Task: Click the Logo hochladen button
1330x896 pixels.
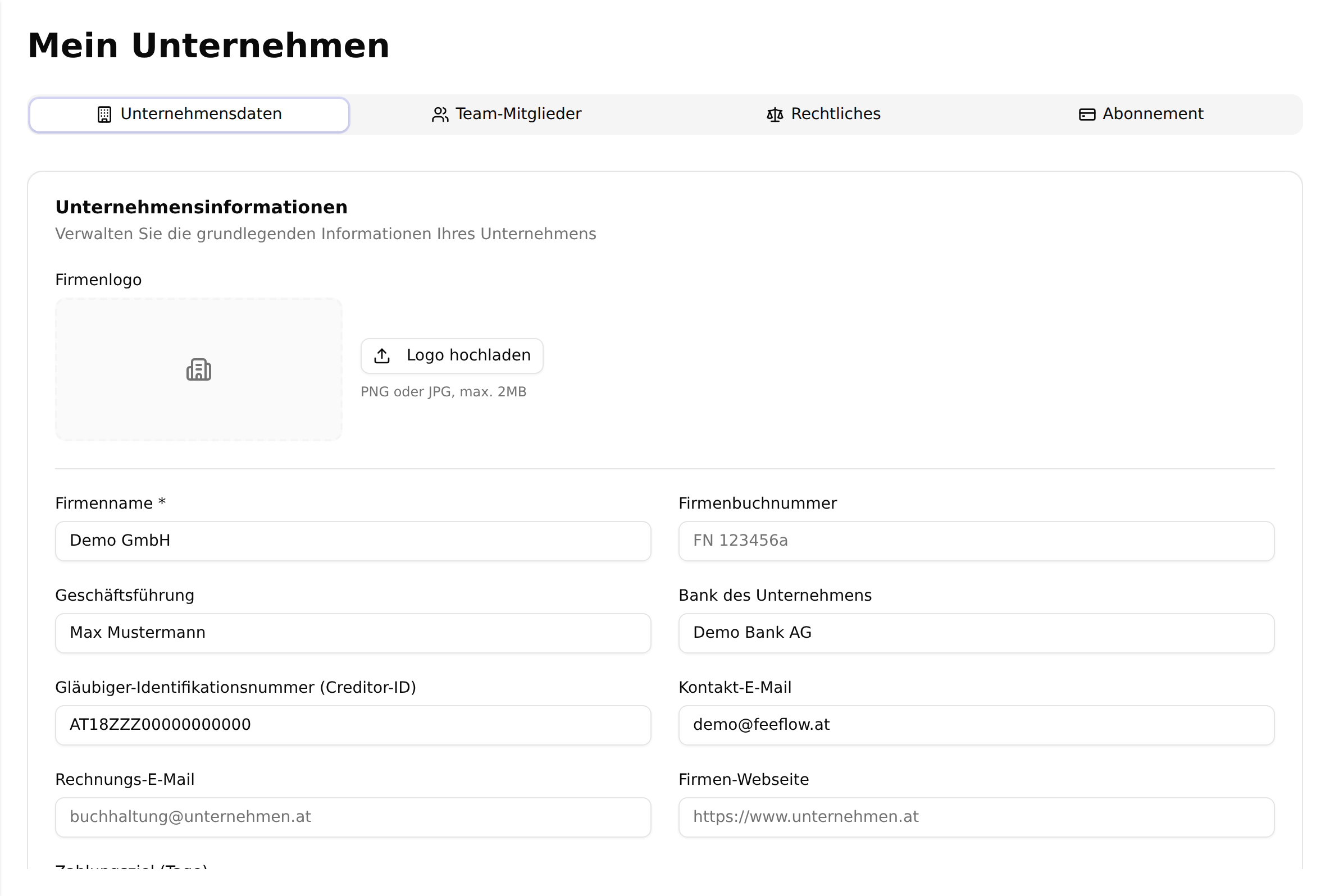Action: [452, 355]
